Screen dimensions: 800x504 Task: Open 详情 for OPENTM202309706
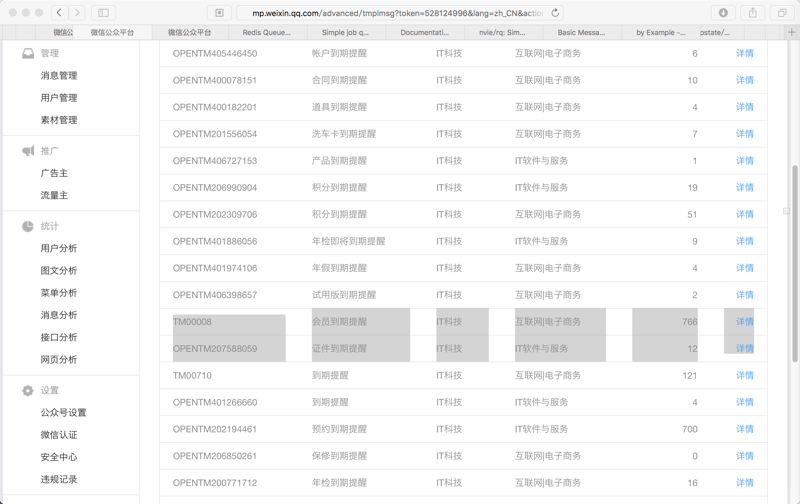tap(744, 215)
